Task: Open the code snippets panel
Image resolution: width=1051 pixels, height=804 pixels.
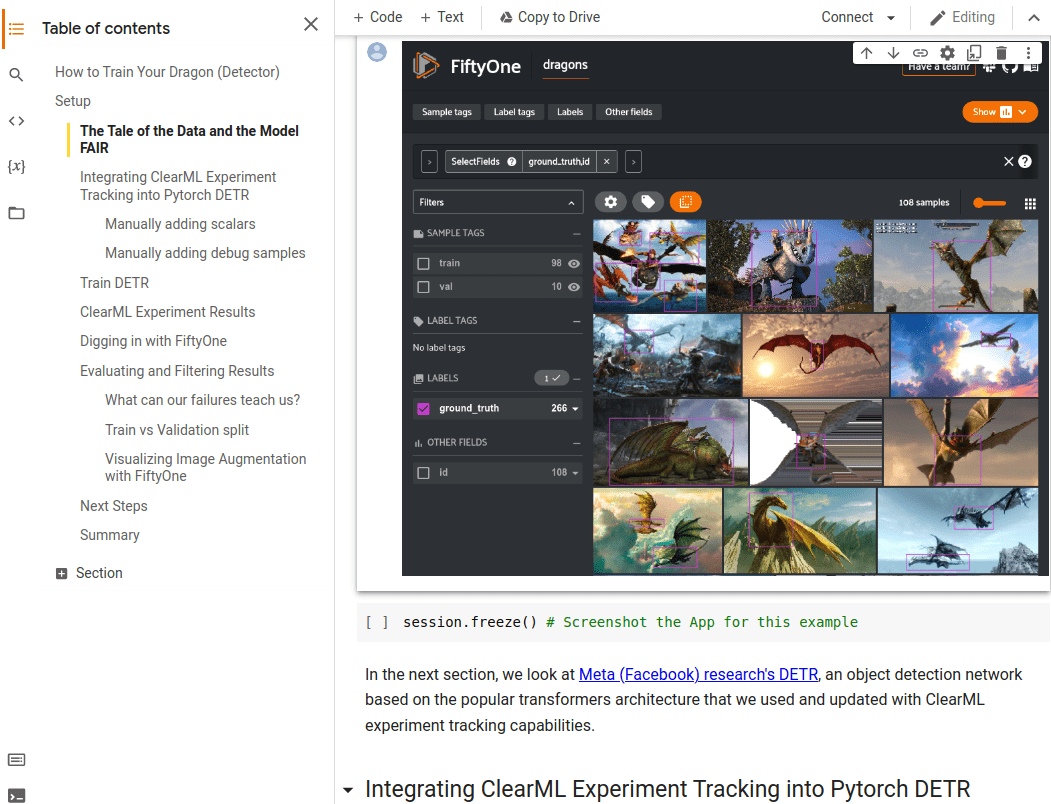Action: coord(16,121)
